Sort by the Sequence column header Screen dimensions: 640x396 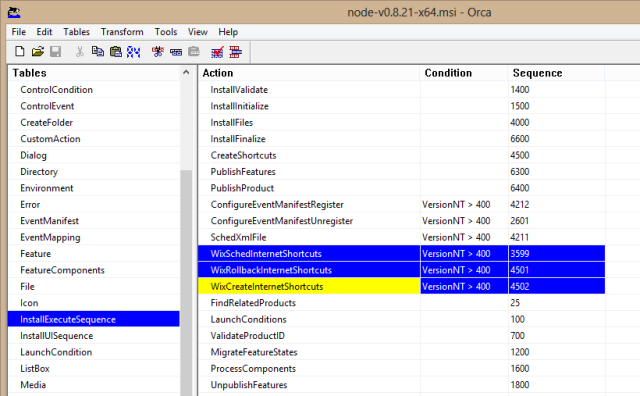pos(557,73)
